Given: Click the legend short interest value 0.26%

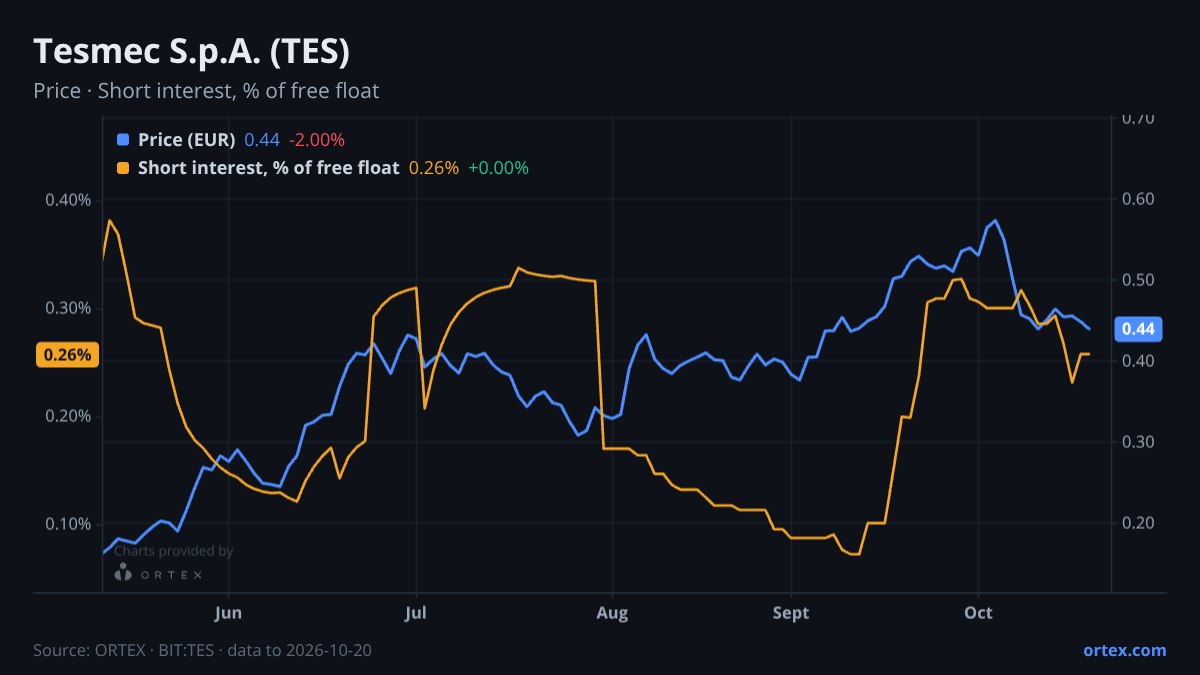Looking at the screenshot, I should coord(434,168).
